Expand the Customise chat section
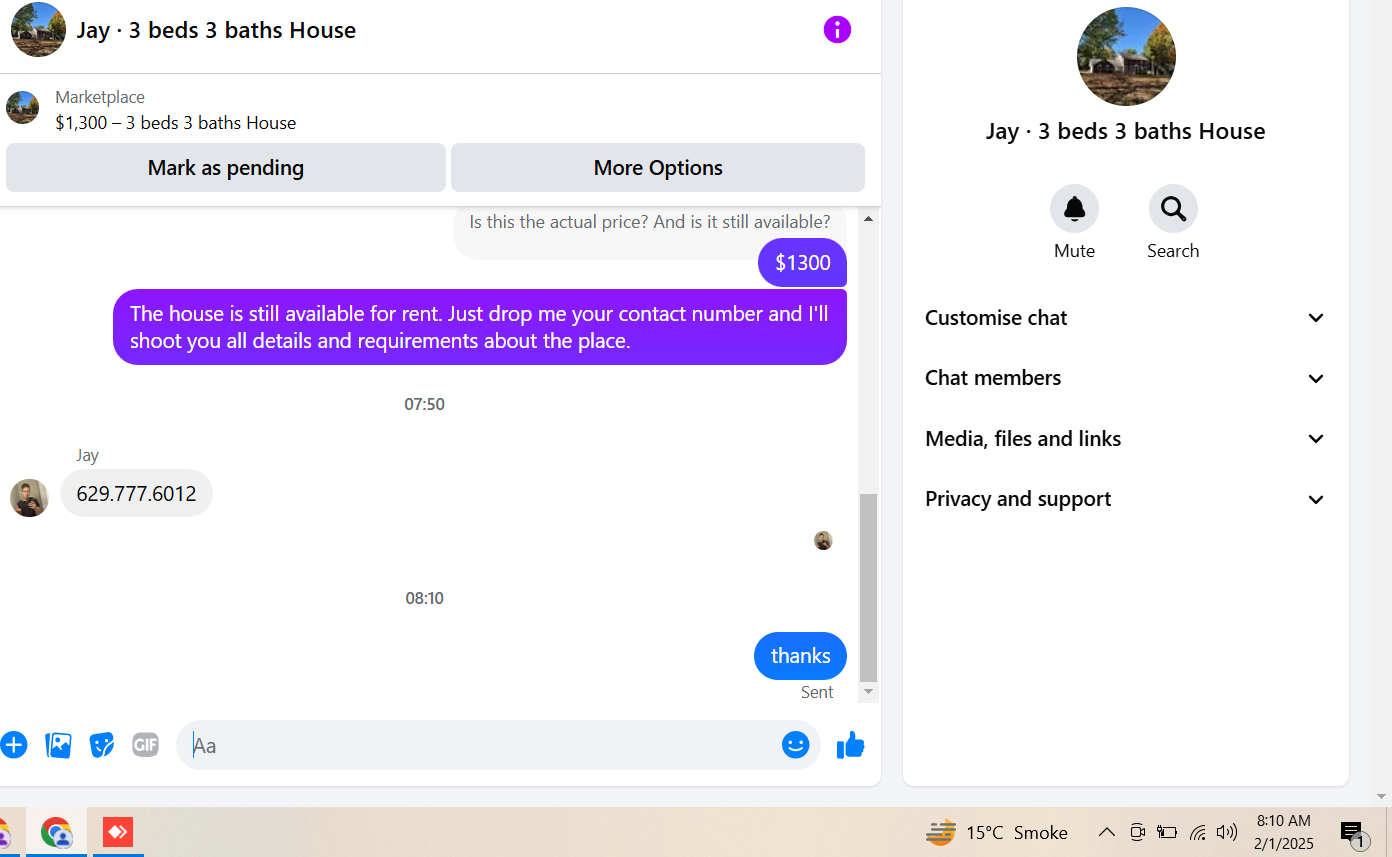Image resolution: width=1392 pixels, height=857 pixels. (x=1125, y=318)
